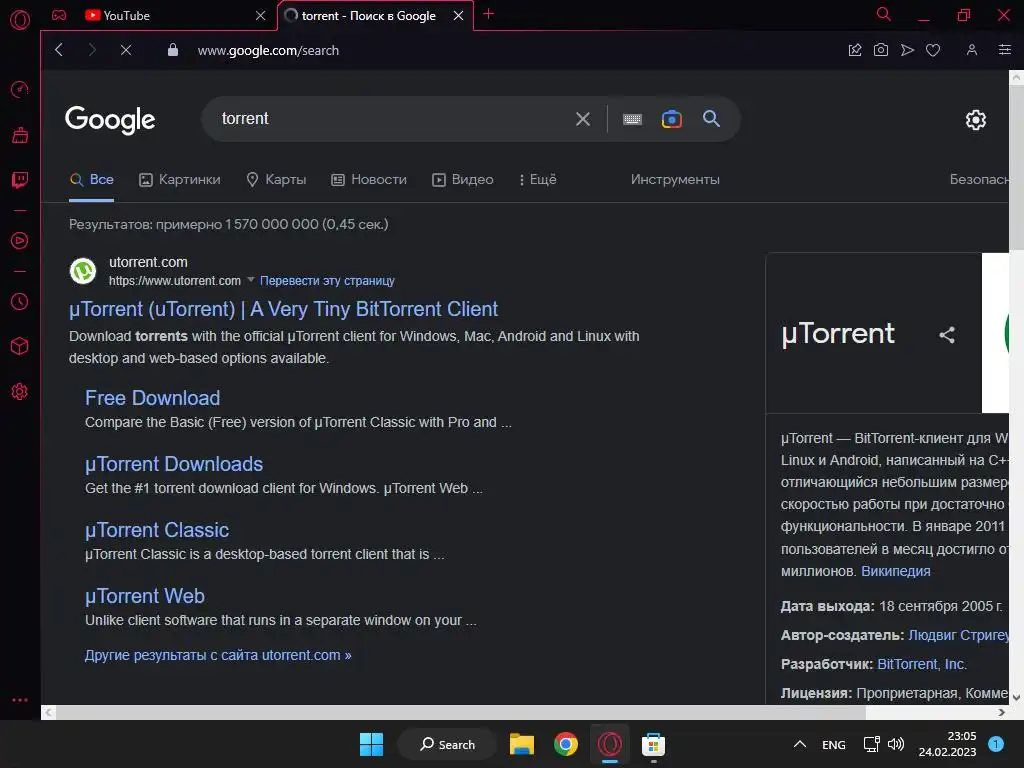
Task: Open browser Settings gear in the sidebar
Action: pos(20,391)
